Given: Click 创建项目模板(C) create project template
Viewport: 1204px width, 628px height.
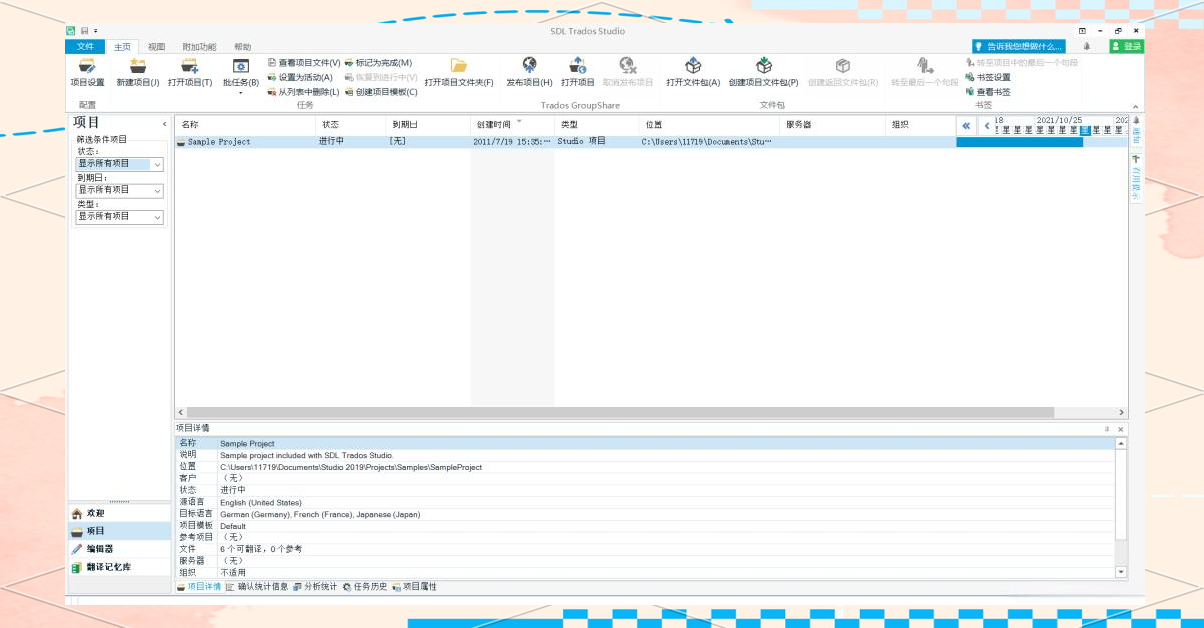Looking at the screenshot, I should (381, 92).
